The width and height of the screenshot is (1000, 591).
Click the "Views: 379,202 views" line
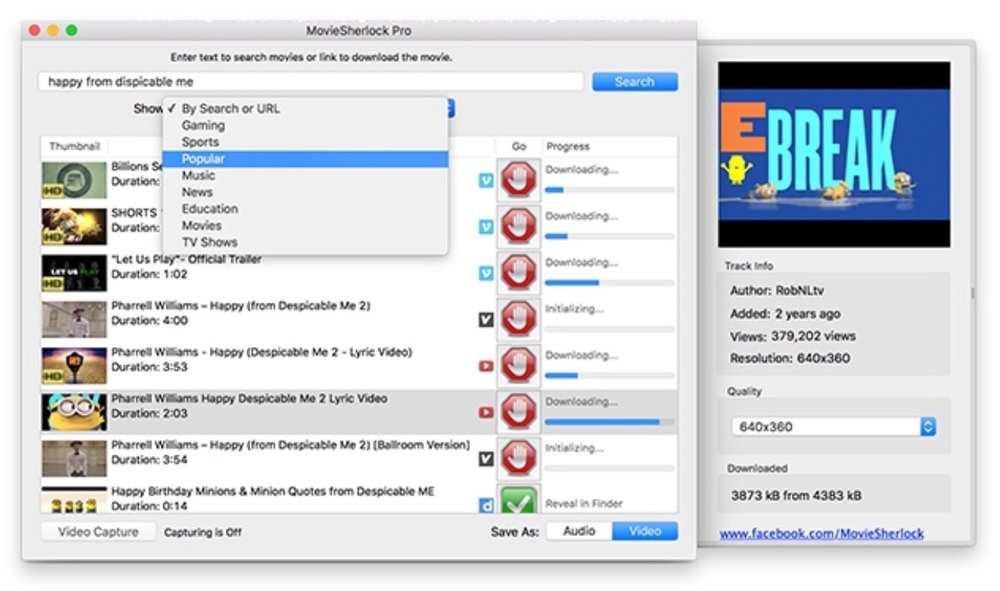[793, 336]
